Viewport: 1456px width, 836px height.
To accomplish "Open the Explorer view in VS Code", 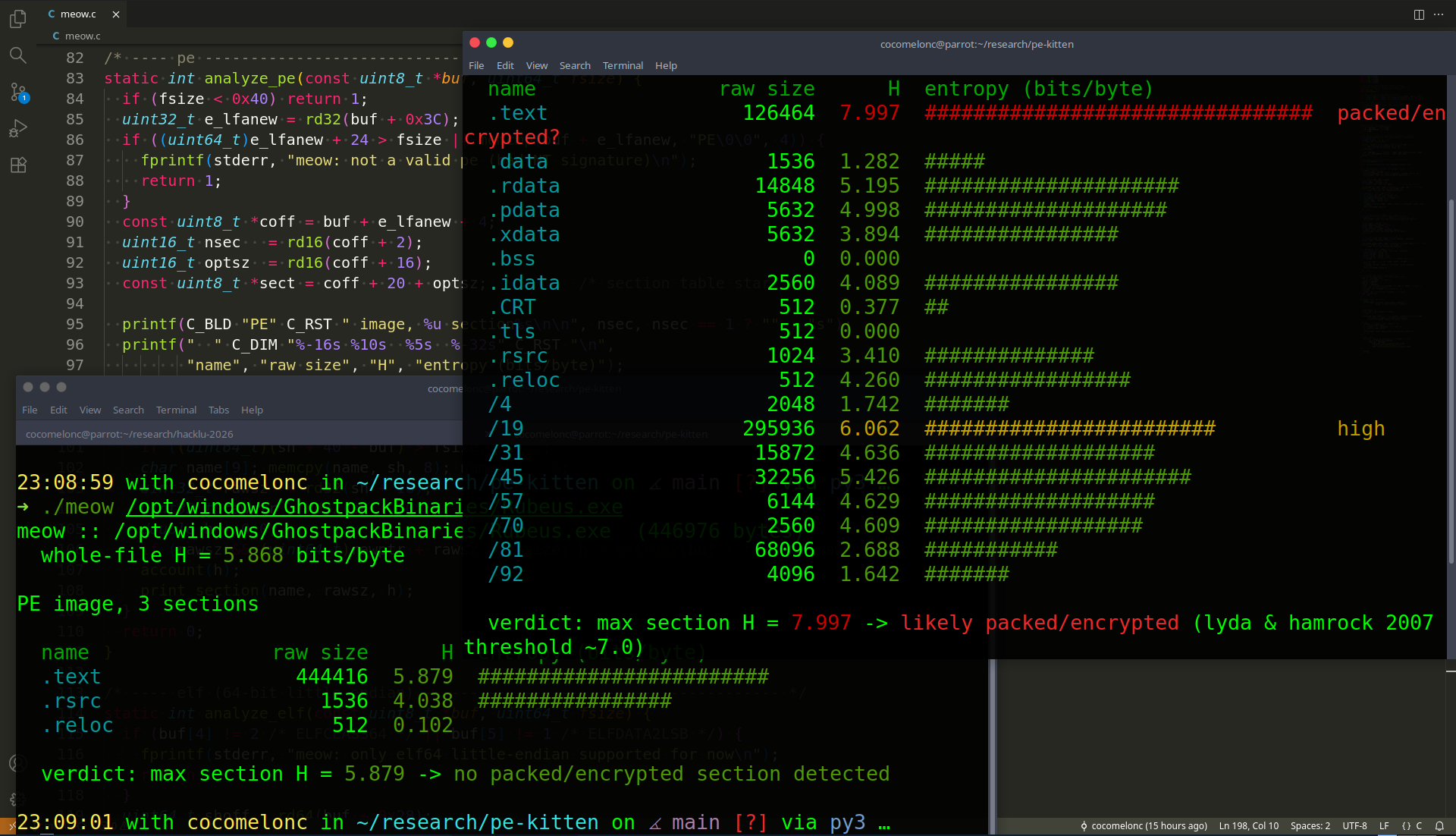I will [18, 18].
